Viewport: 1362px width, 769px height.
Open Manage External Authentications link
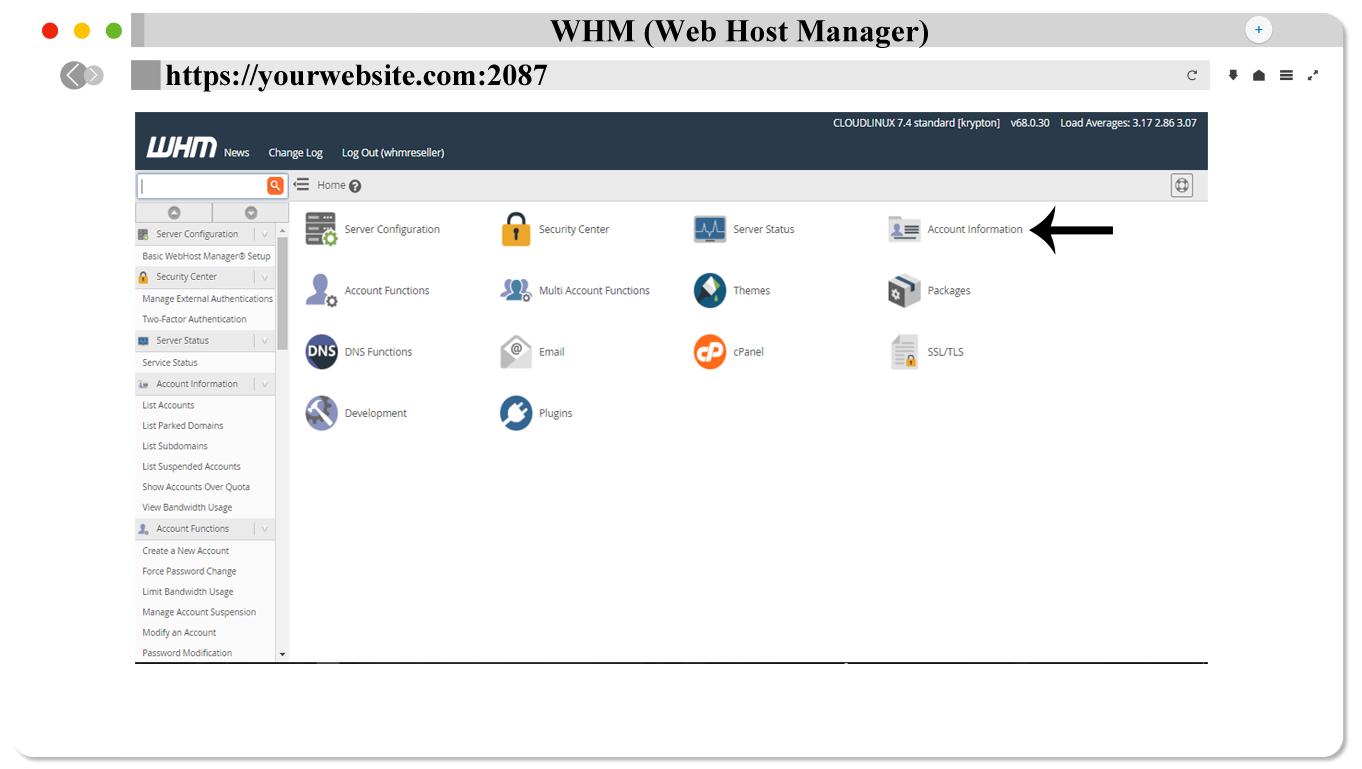point(207,299)
